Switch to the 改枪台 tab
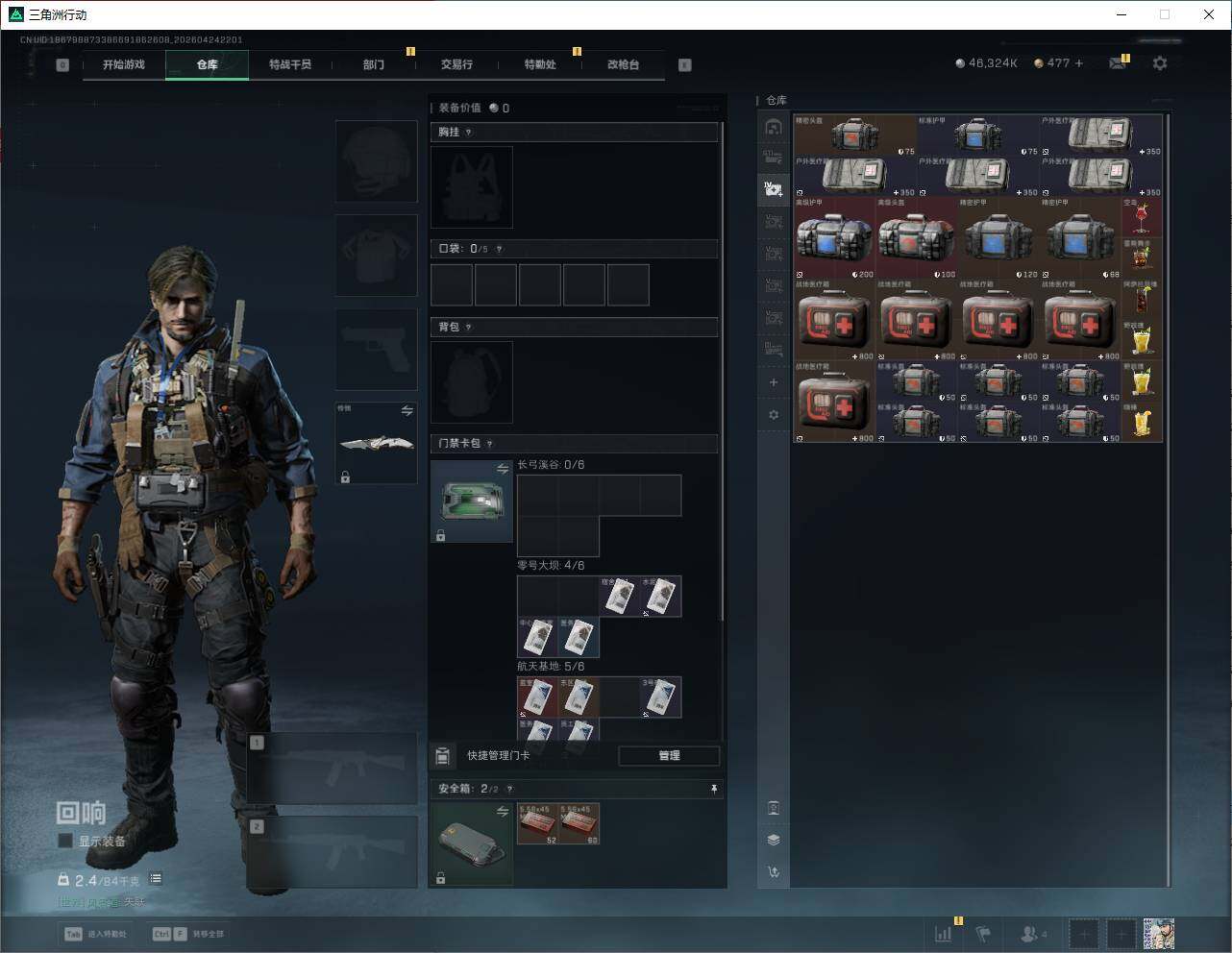The height and width of the screenshot is (953, 1232). 623,64
